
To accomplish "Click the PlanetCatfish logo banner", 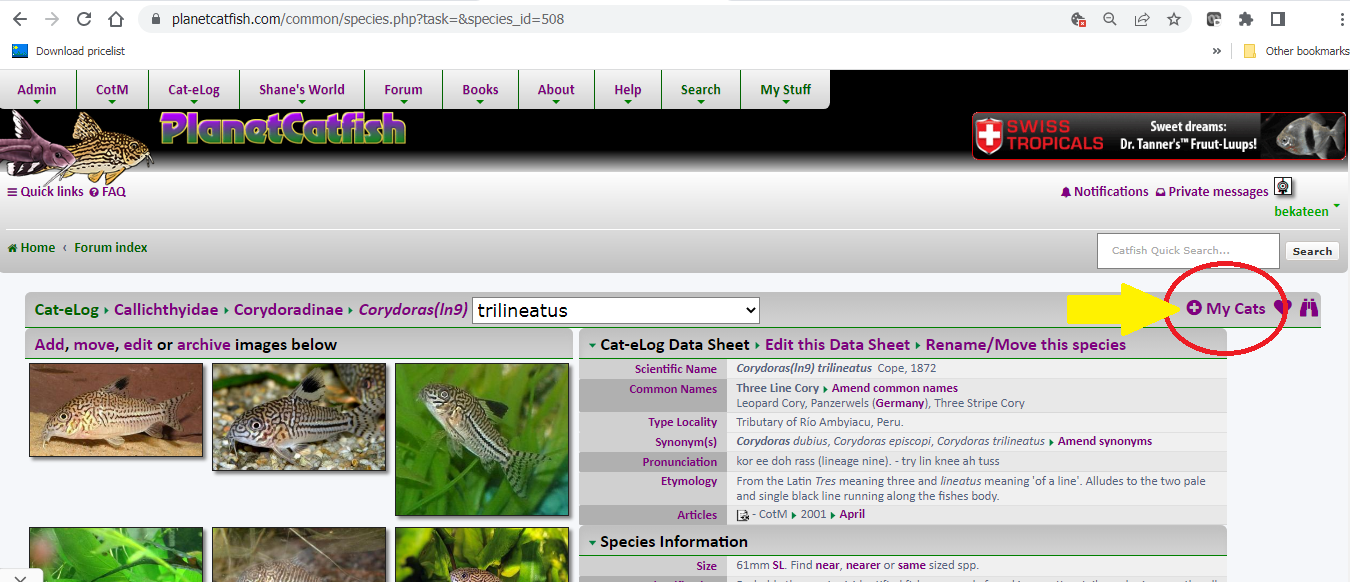I will (x=283, y=130).
